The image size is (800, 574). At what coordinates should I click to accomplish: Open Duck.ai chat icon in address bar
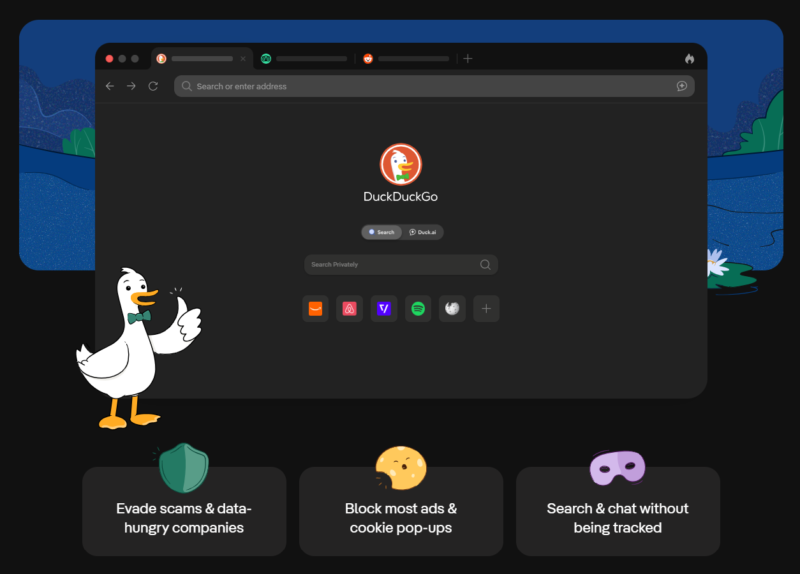(x=682, y=86)
